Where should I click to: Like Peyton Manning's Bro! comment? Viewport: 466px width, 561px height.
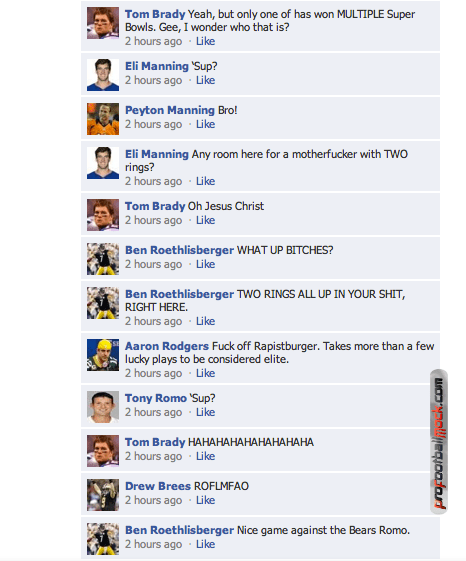point(205,124)
